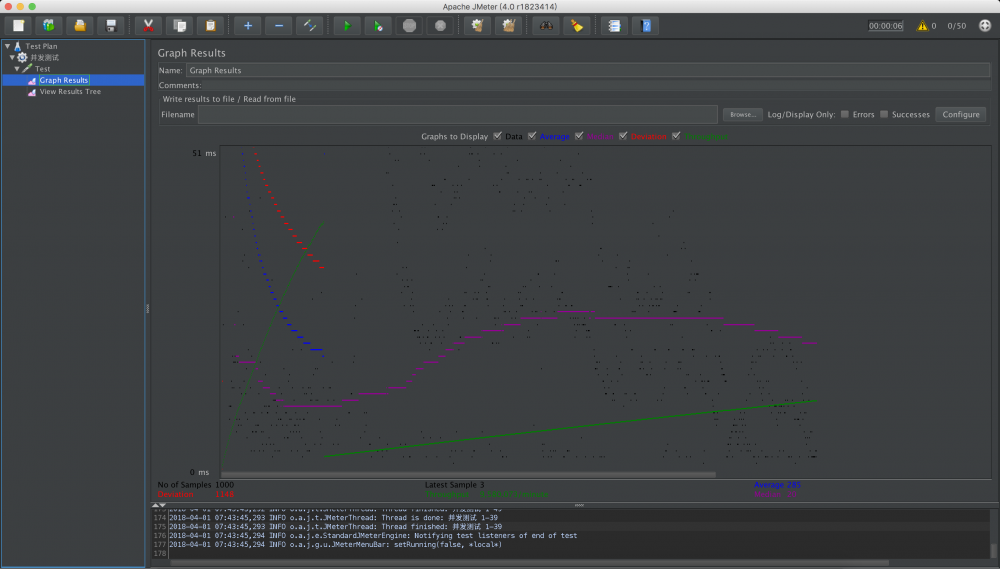Select View Results Tree in the tree
This screenshot has height=569, width=1000.
[70, 92]
